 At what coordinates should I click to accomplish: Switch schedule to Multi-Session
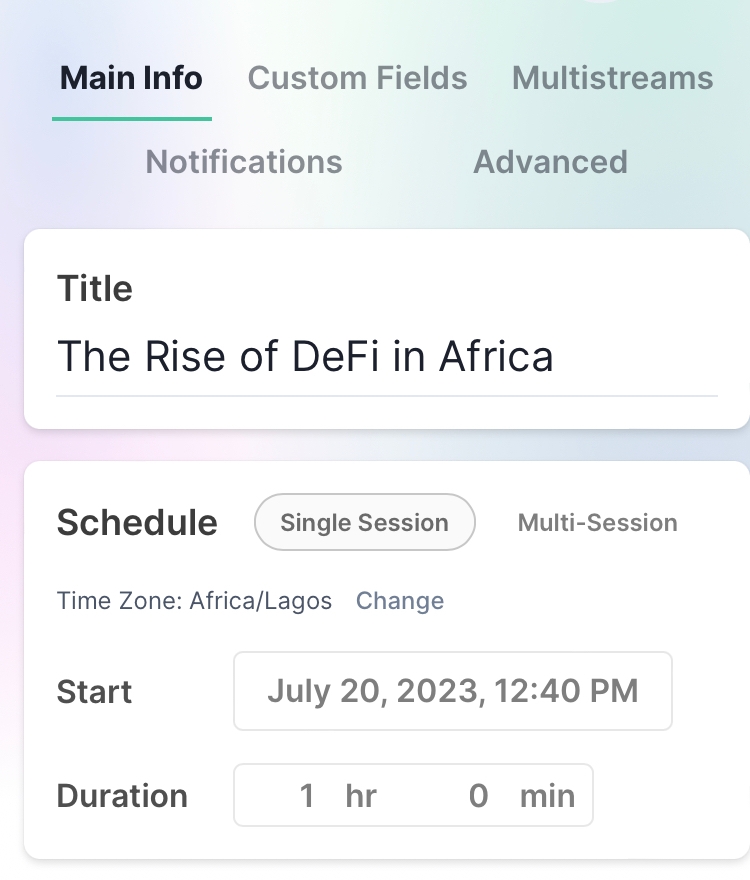coord(597,522)
